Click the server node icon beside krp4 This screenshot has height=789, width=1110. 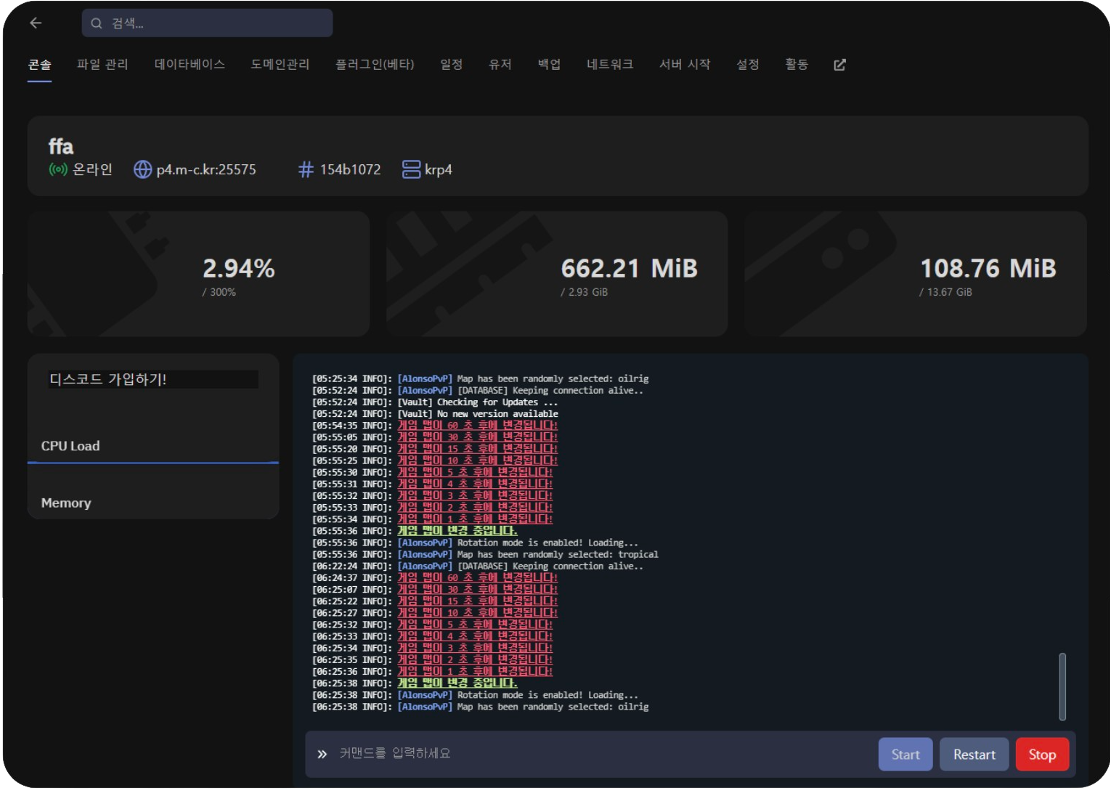click(410, 170)
